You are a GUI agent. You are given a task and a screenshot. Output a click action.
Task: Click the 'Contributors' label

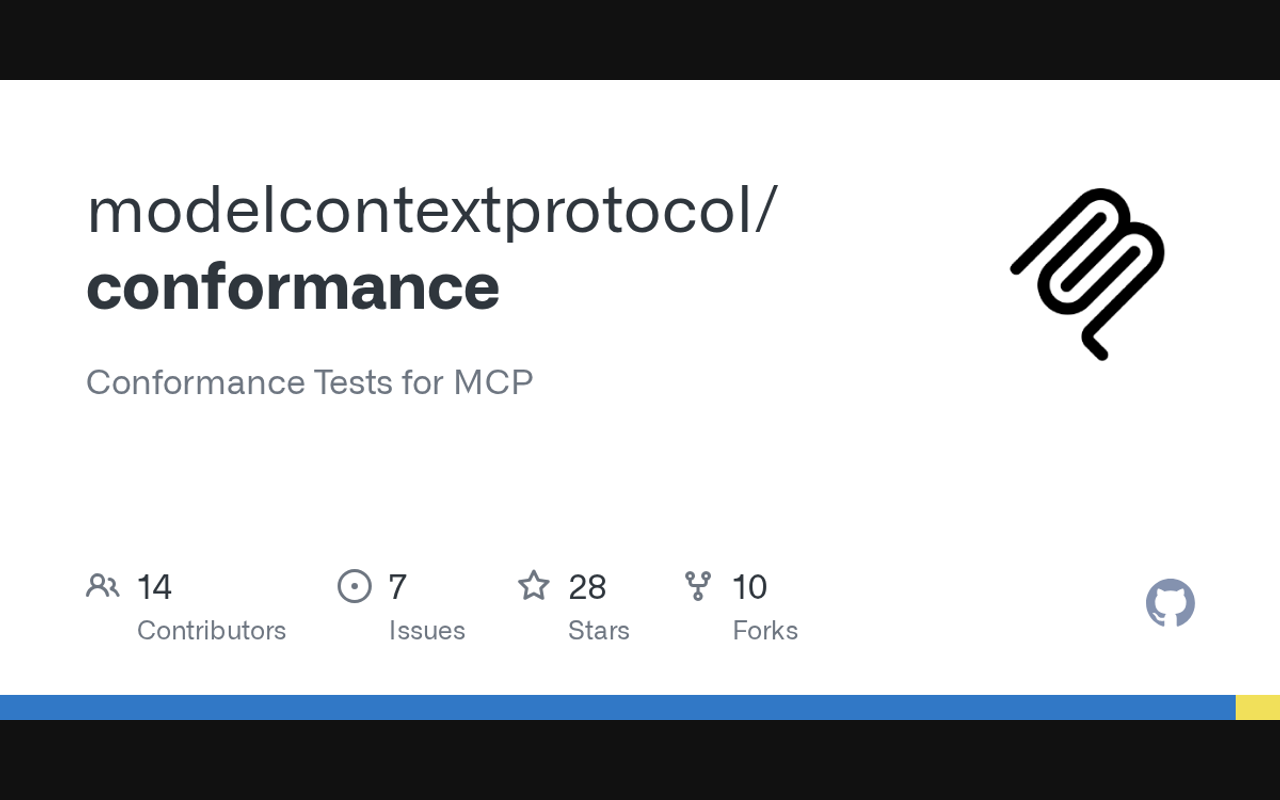coord(211,630)
